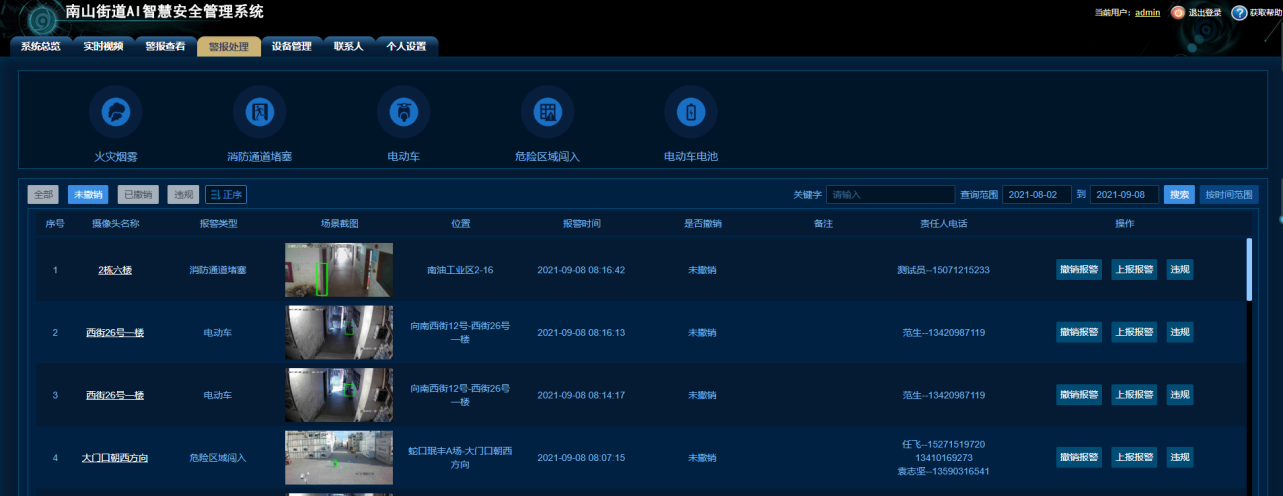1283x496 pixels.
Task: Toggle the 已撤销 filter
Action: [138, 195]
